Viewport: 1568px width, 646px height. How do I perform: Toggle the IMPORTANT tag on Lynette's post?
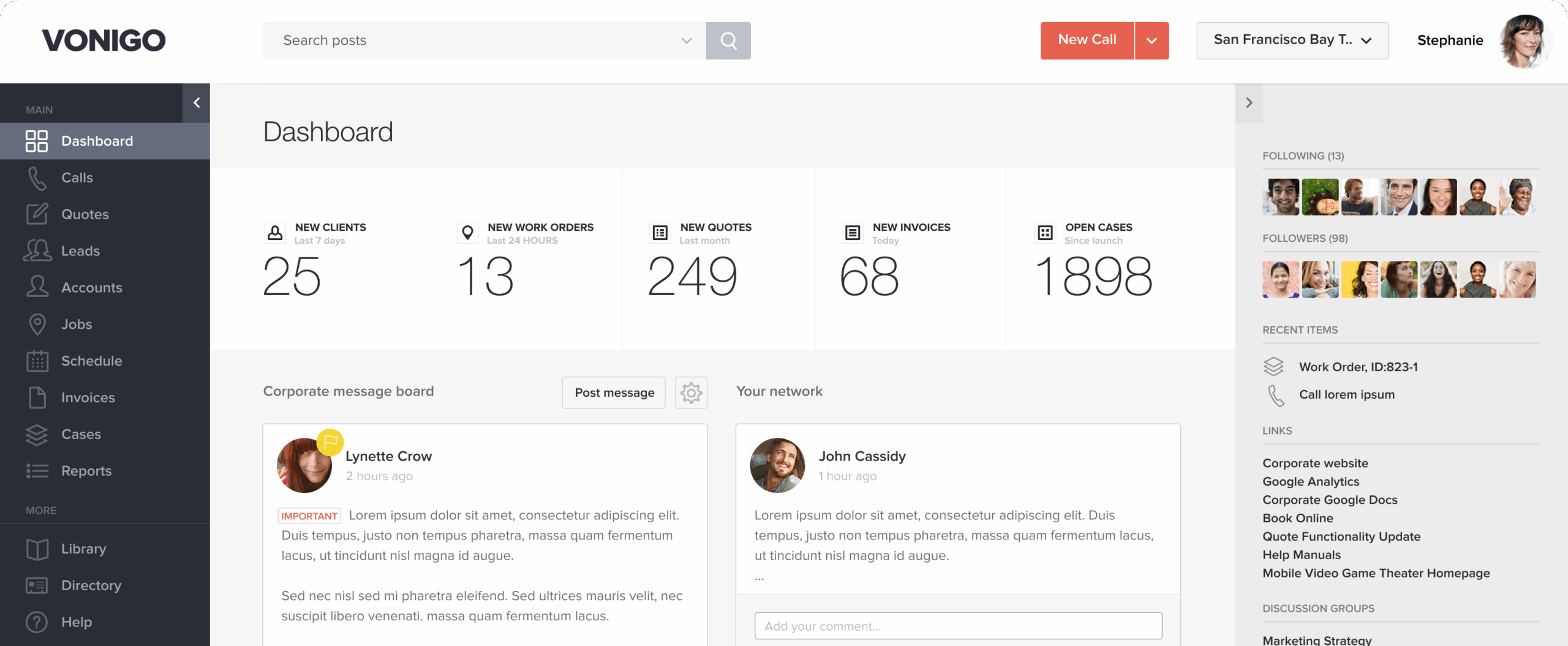pos(309,515)
